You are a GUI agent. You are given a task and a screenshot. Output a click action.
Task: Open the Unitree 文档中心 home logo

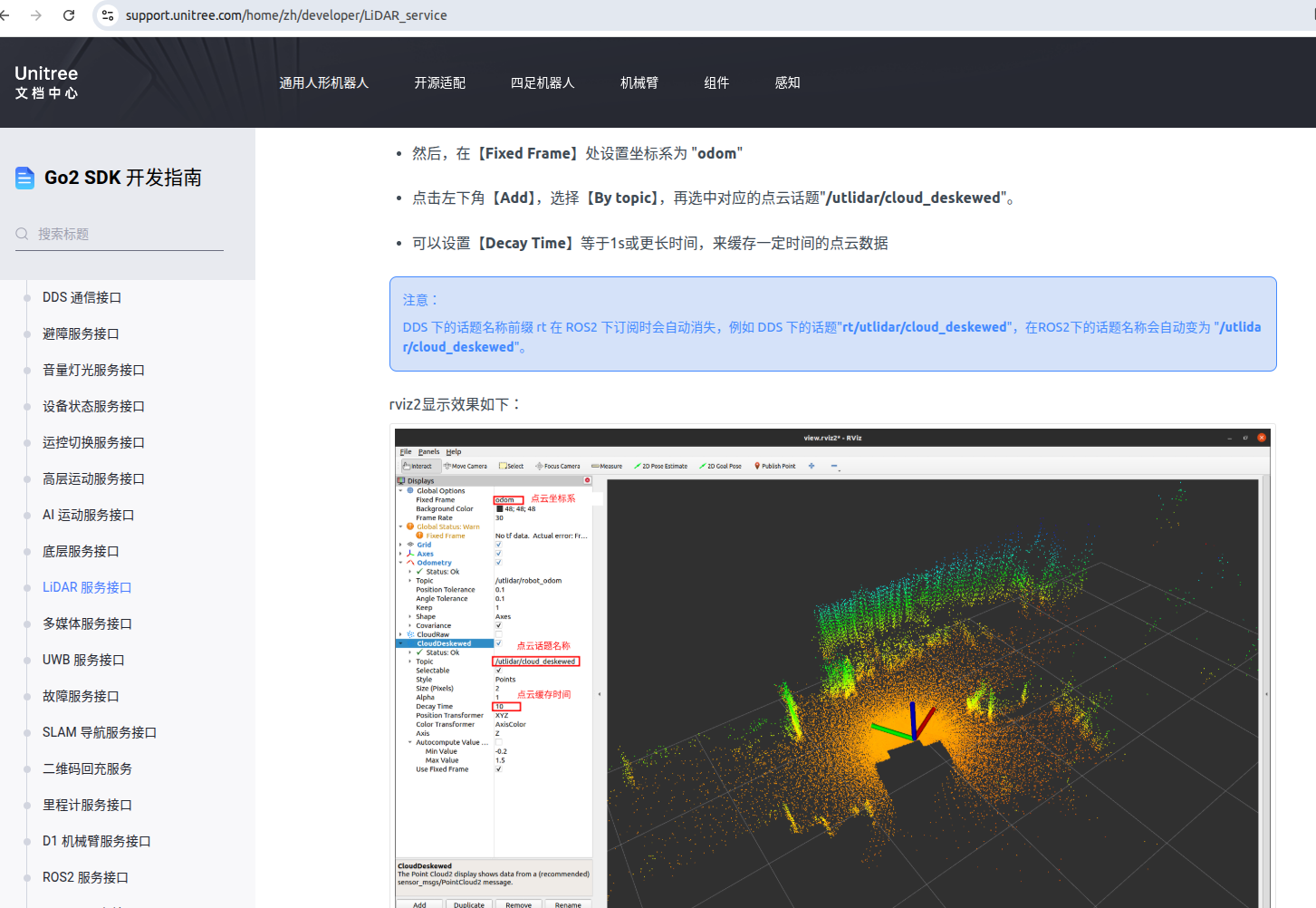46,82
